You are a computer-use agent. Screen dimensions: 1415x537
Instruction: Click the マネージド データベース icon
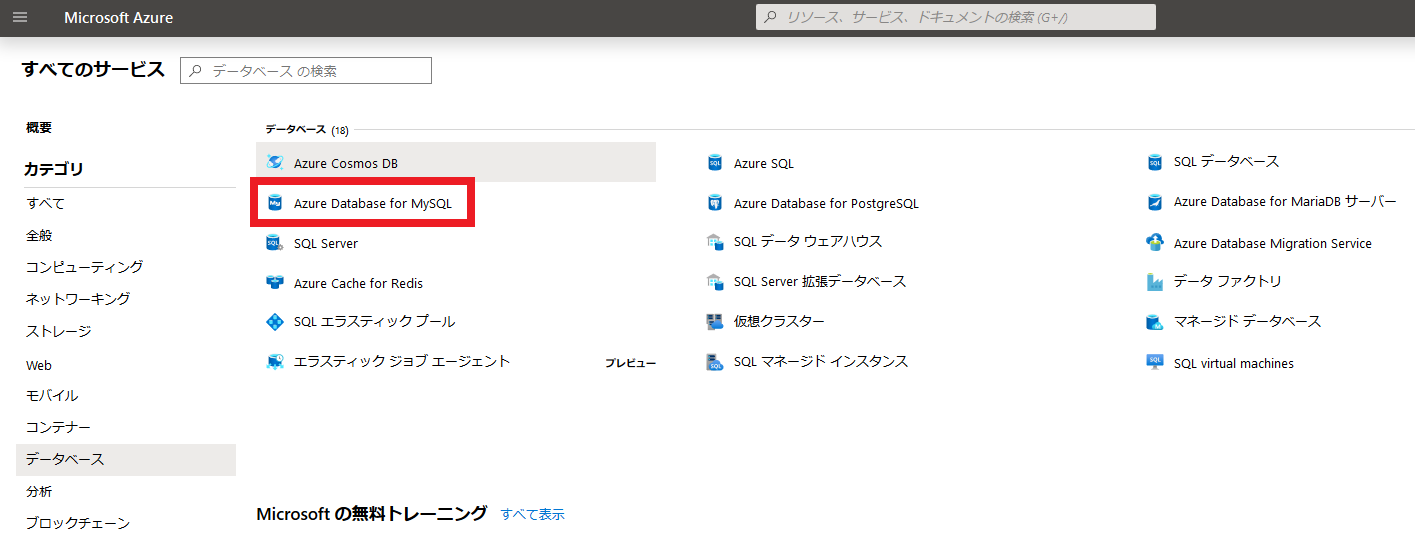(x=1155, y=322)
